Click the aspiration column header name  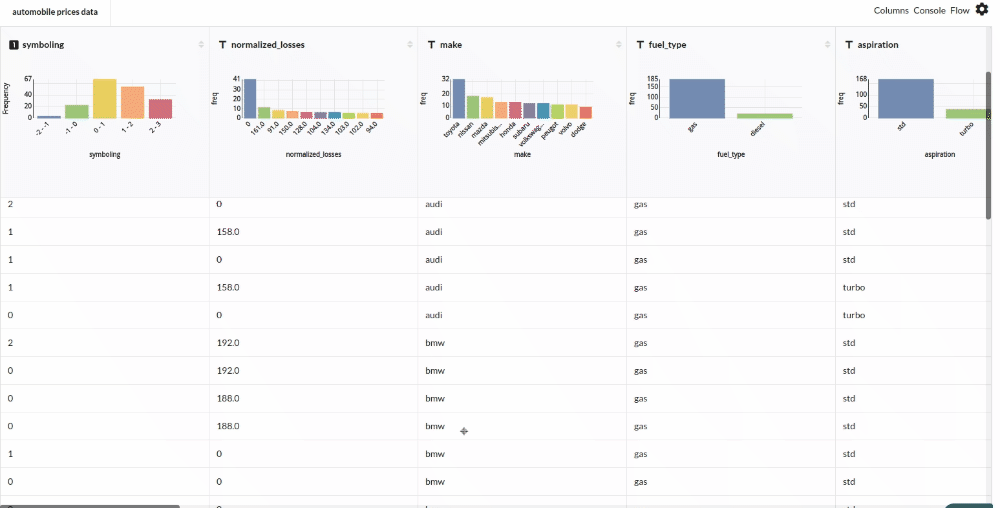coord(878,45)
